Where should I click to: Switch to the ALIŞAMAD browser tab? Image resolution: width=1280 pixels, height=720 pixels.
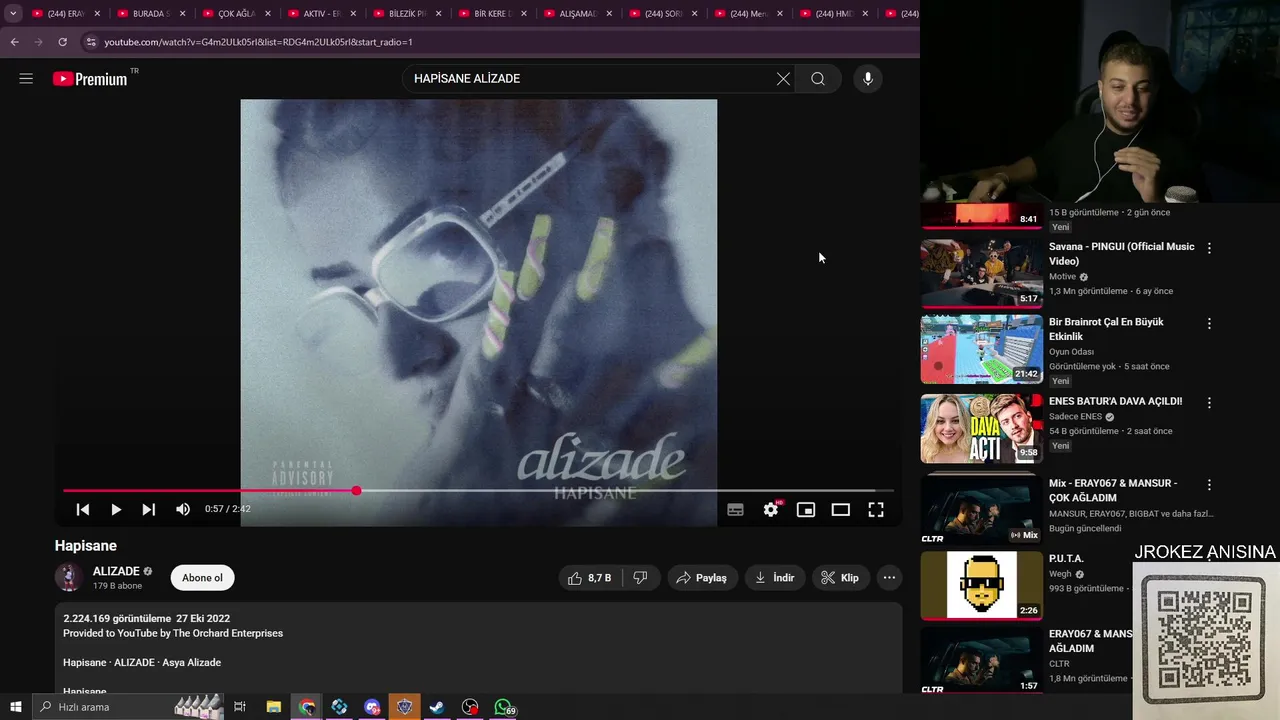click(x=578, y=14)
